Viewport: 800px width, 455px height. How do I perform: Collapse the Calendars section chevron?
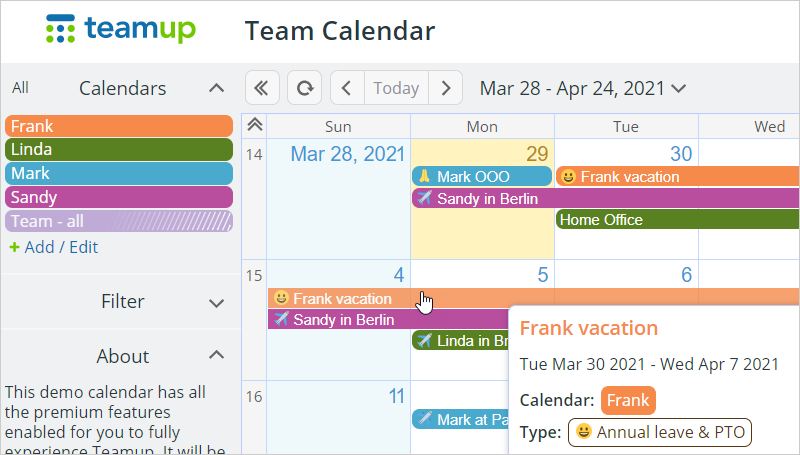click(216, 88)
